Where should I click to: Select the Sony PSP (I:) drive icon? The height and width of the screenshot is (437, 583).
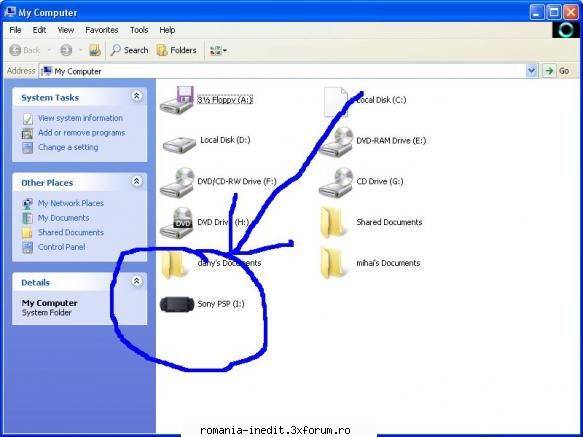[x=177, y=304]
